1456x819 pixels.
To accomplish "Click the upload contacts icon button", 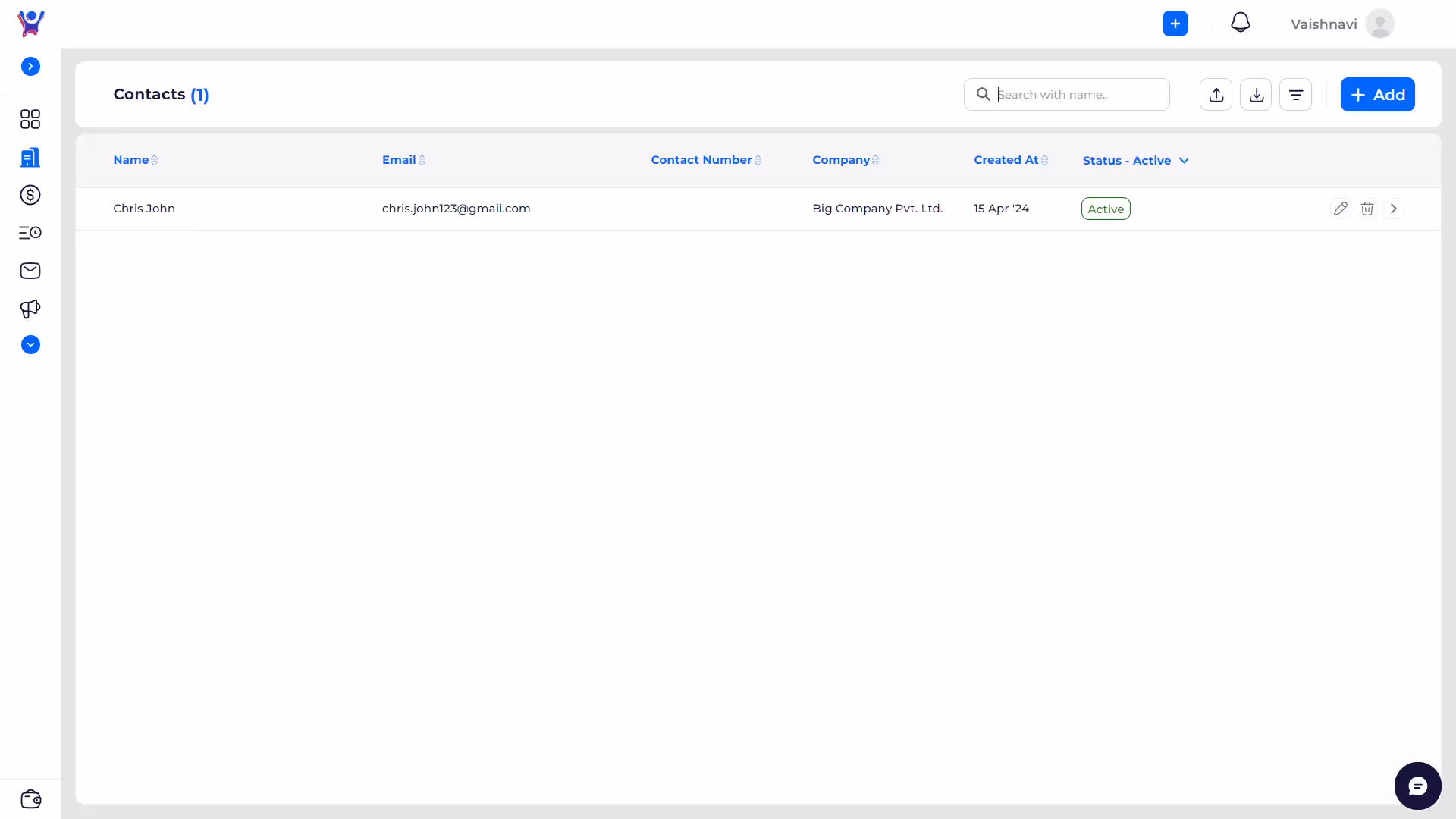I will 1216,95.
